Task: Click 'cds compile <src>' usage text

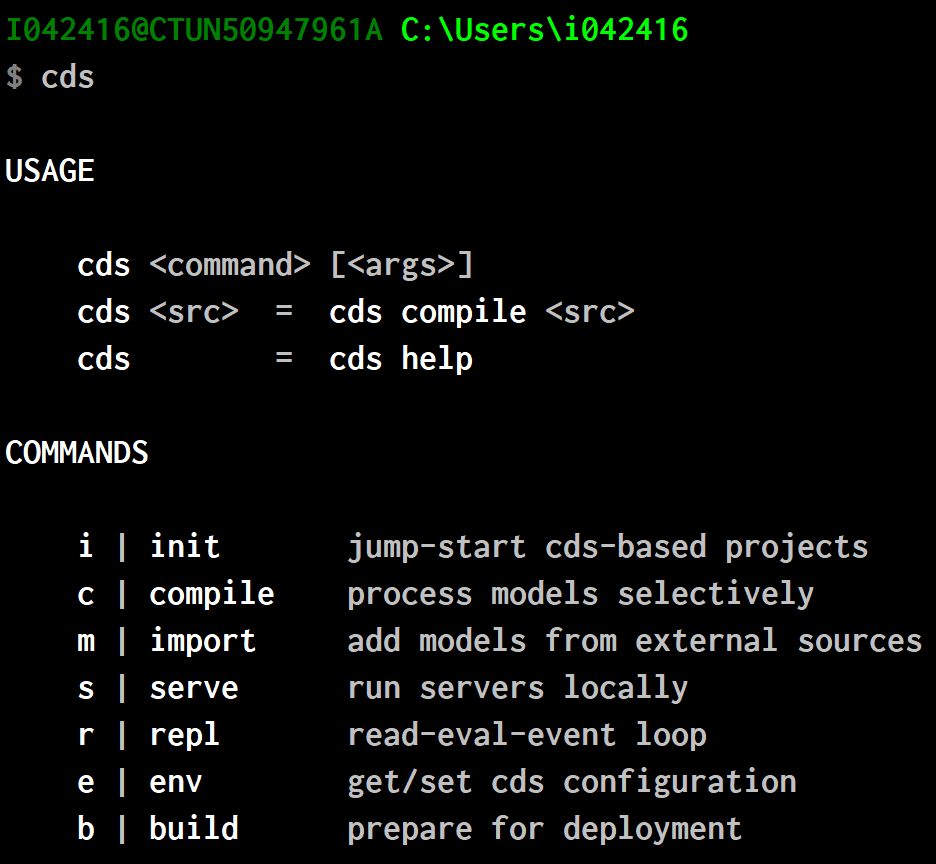Action: [482, 312]
